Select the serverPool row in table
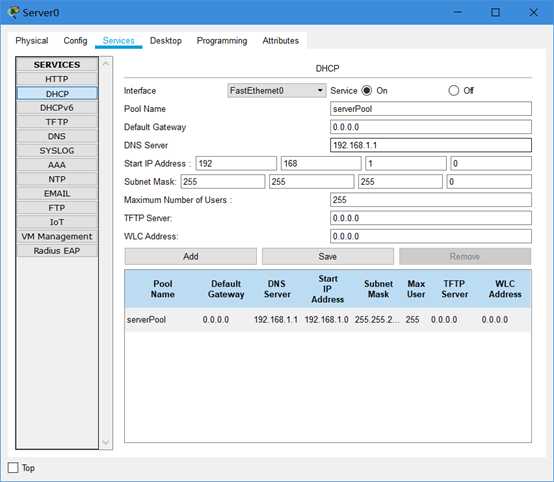This screenshot has height=482, width=554. pyautogui.click(x=328, y=320)
